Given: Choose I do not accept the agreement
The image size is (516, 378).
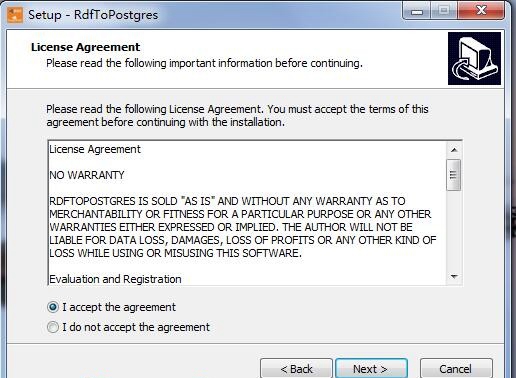Looking at the screenshot, I should click(x=53, y=327).
